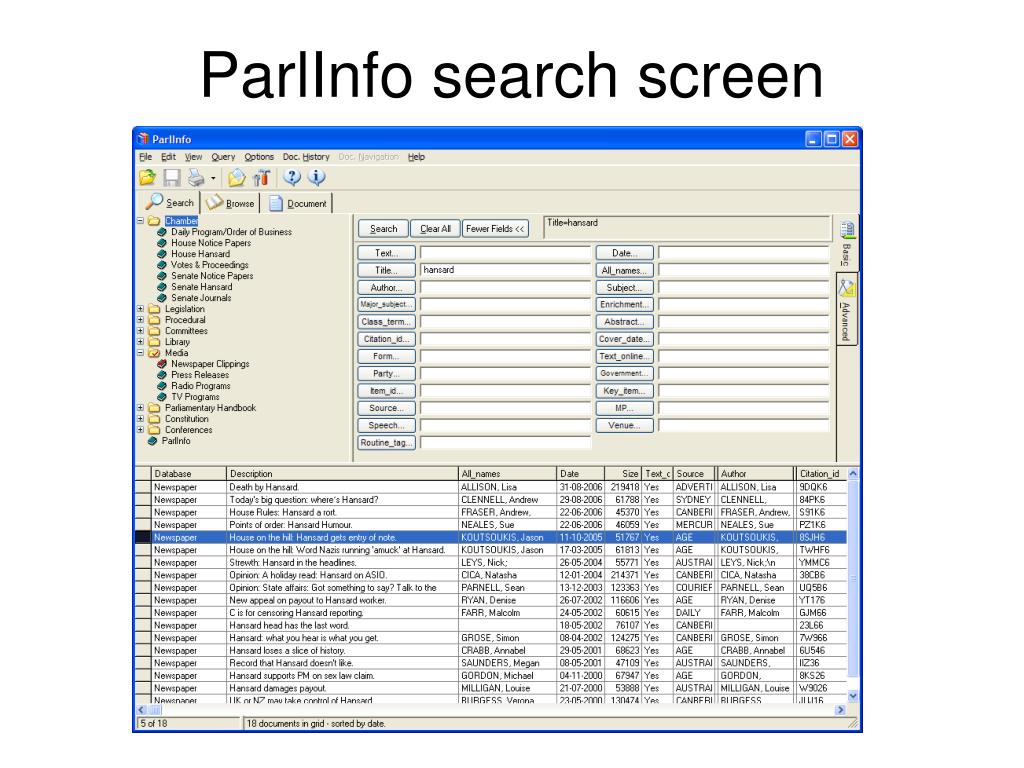1024x768 pixels.
Task: Select Senate Notice Papers book icon
Action: click(162, 276)
